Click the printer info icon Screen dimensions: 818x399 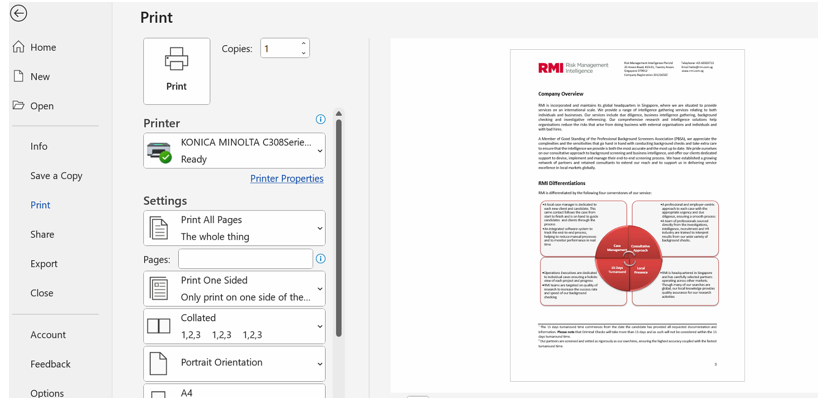pos(320,119)
